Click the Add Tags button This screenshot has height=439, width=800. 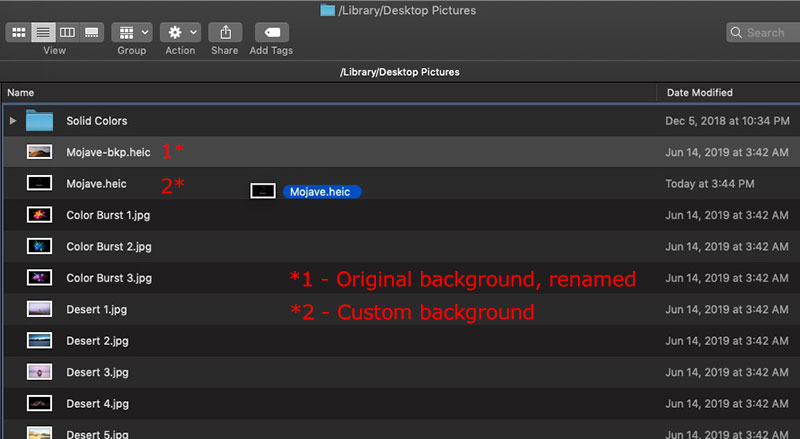point(272,32)
